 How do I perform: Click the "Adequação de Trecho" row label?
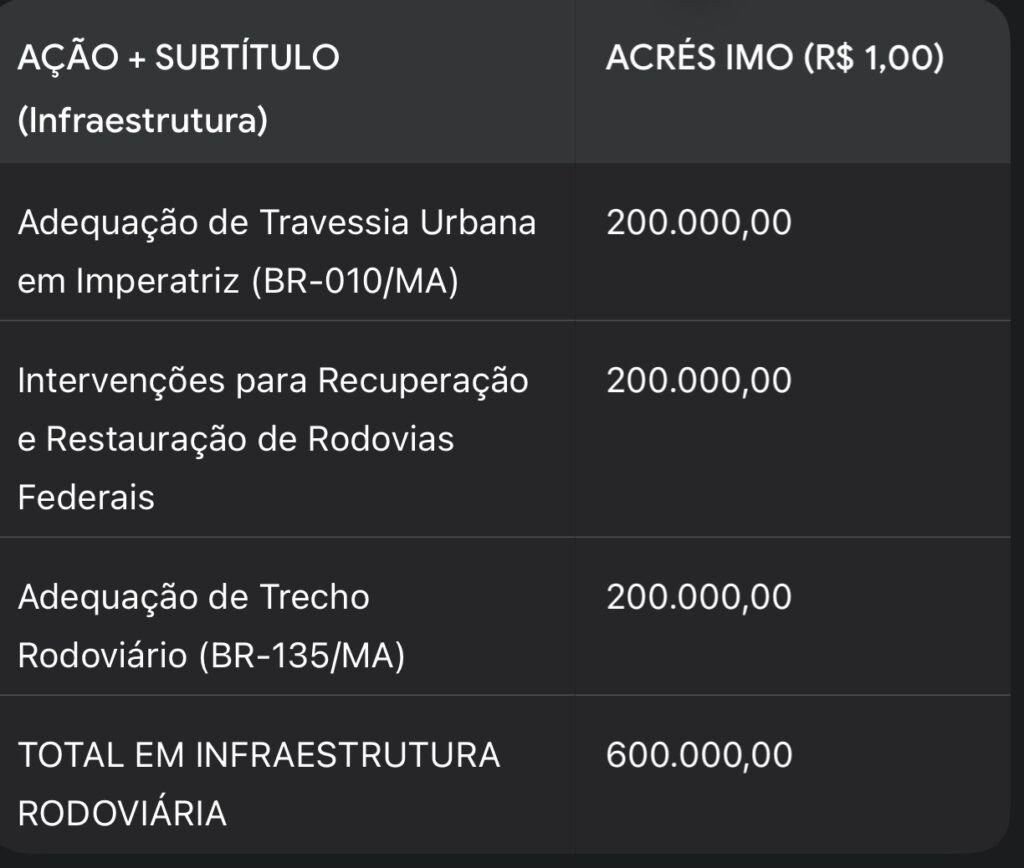[x=194, y=597]
